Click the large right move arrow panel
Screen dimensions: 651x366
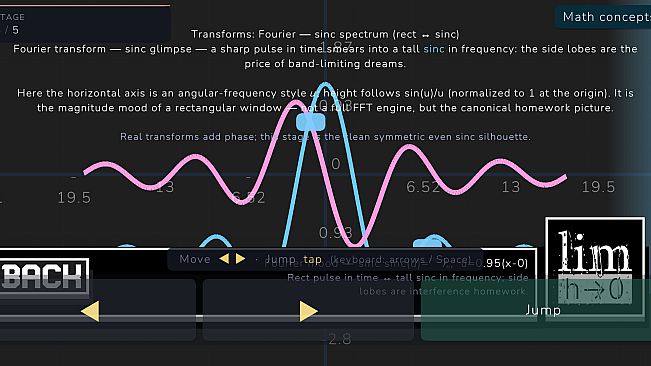pyautogui.click(x=308, y=310)
